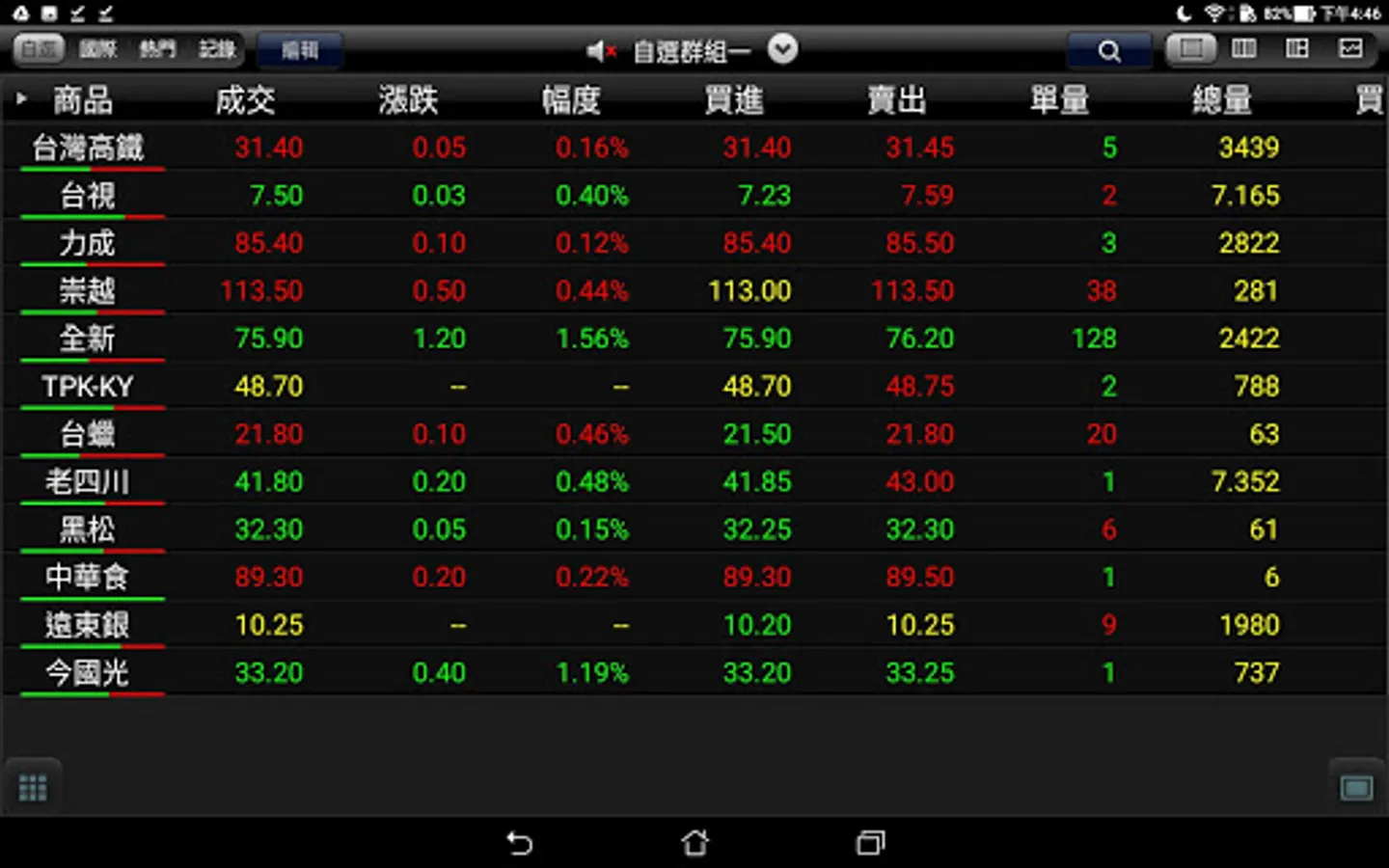Select the 1.56% change value of 全新

[592, 339]
